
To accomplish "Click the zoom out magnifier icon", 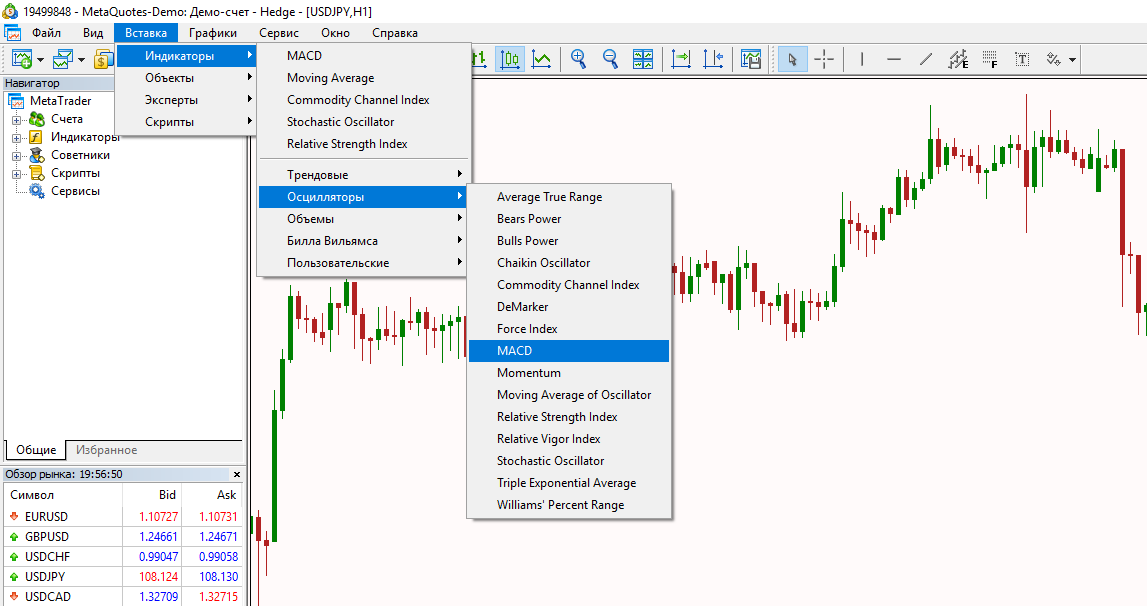I will (610, 59).
